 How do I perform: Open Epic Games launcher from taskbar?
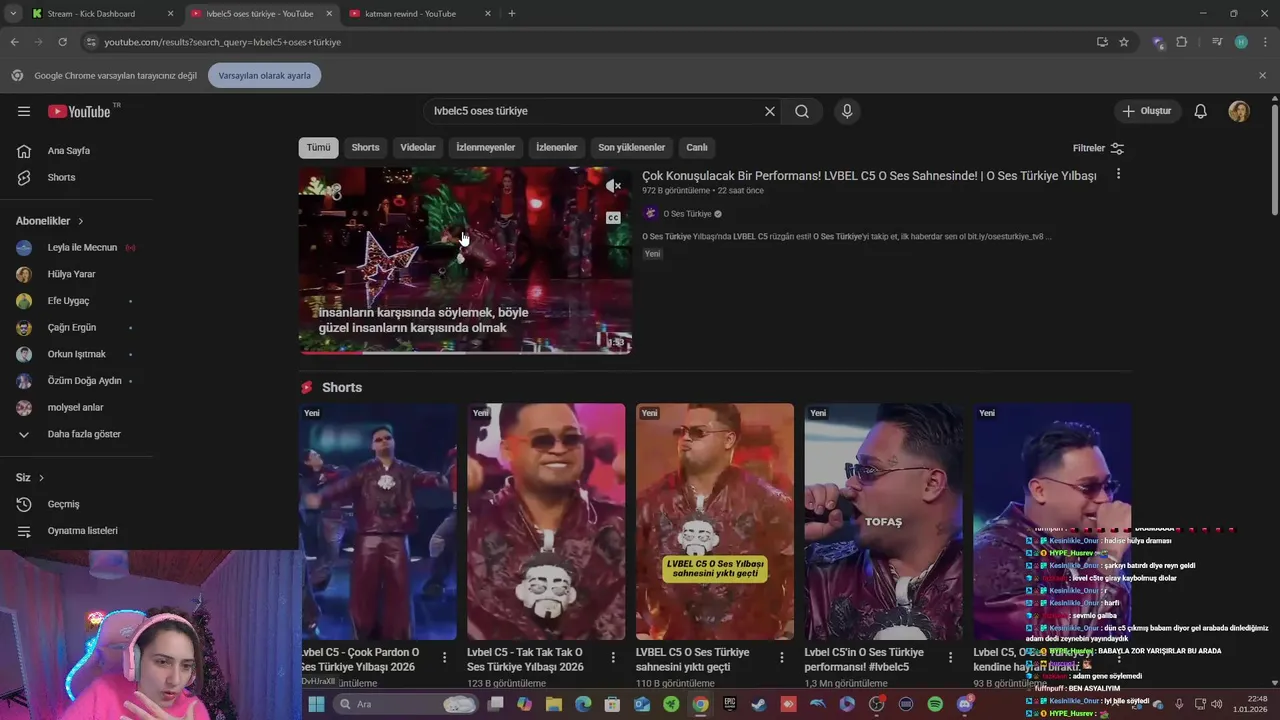[730, 704]
